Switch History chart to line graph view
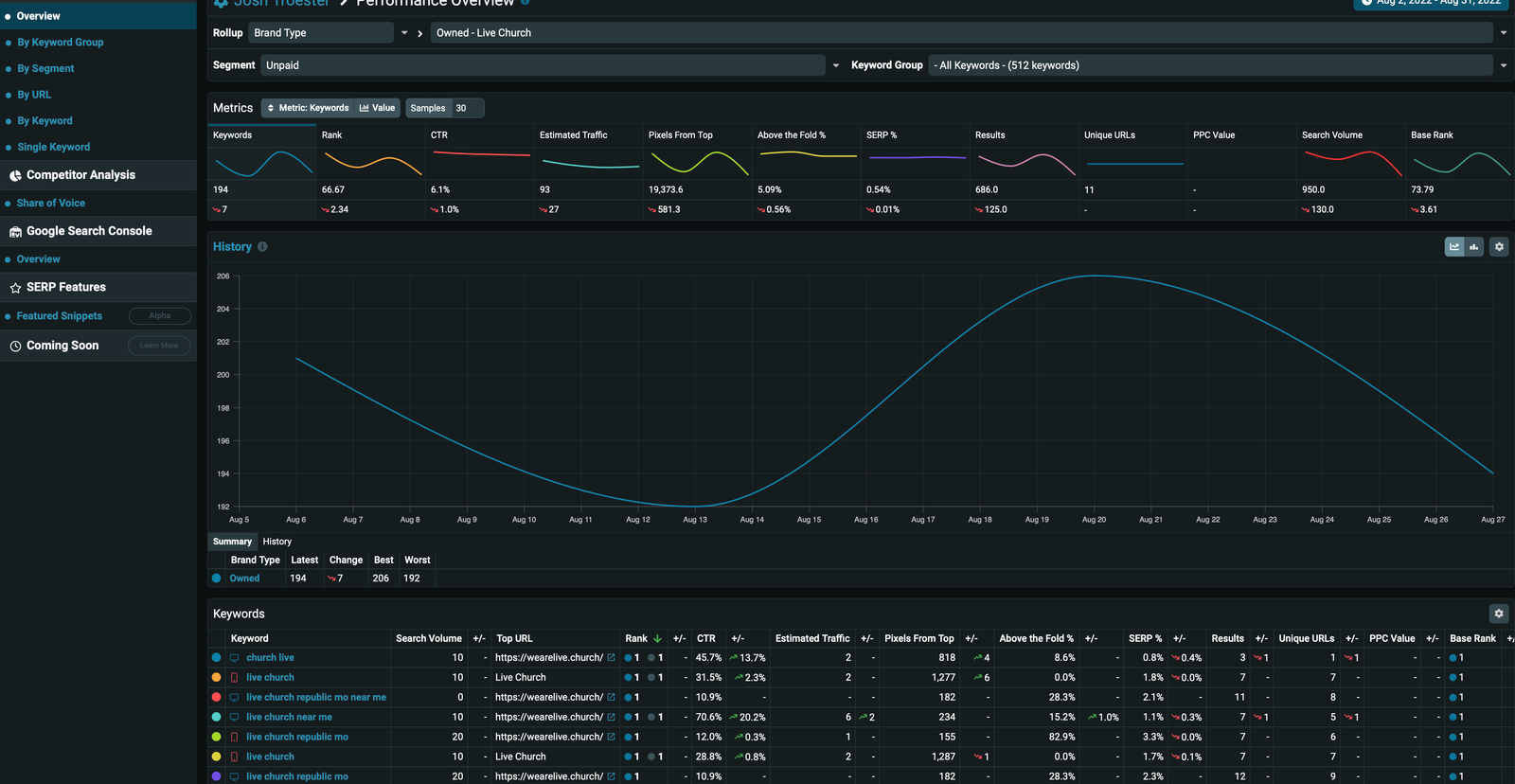Viewport: 1515px width, 784px height. pyautogui.click(x=1454, y=247)
